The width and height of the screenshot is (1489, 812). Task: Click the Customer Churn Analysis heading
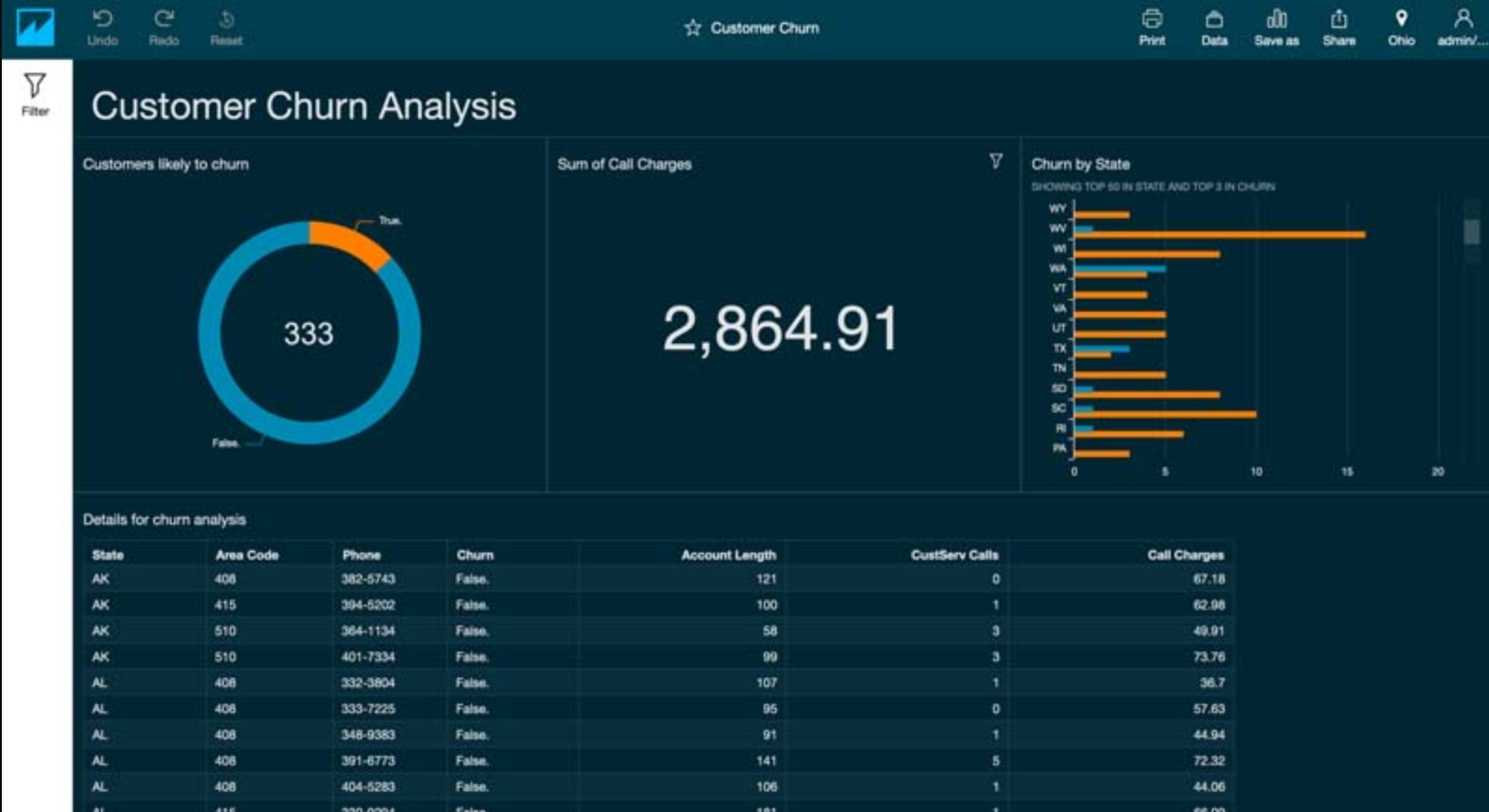tap(303, 106)
